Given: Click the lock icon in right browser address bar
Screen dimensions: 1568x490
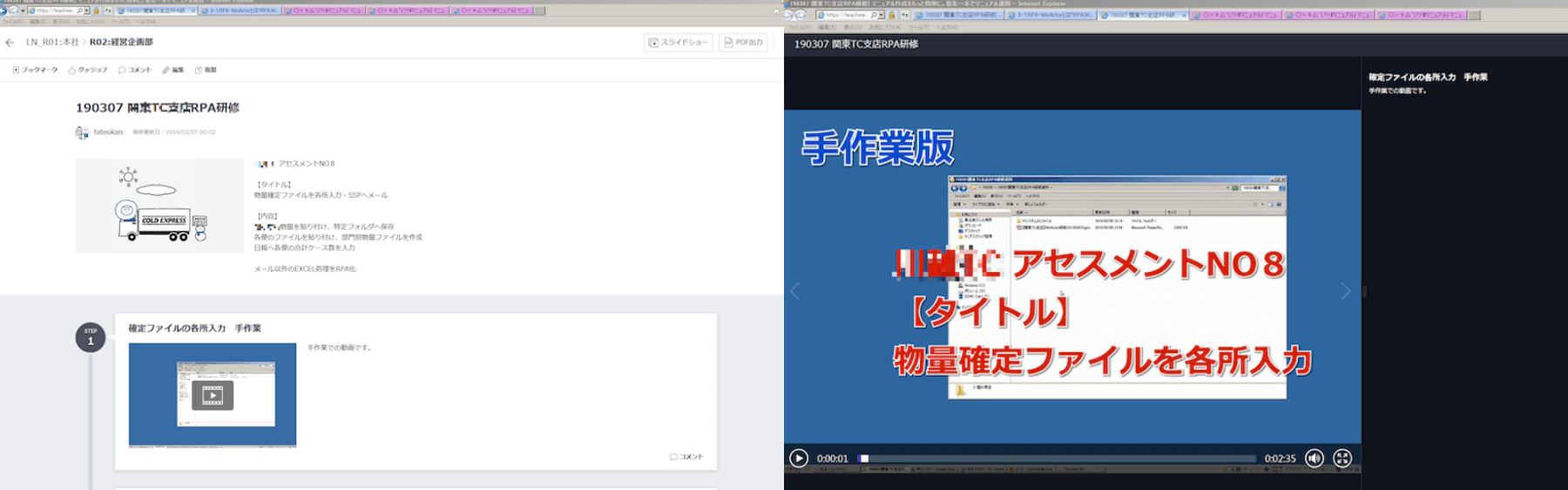Looking at the screenshot, I should point(892,15).
